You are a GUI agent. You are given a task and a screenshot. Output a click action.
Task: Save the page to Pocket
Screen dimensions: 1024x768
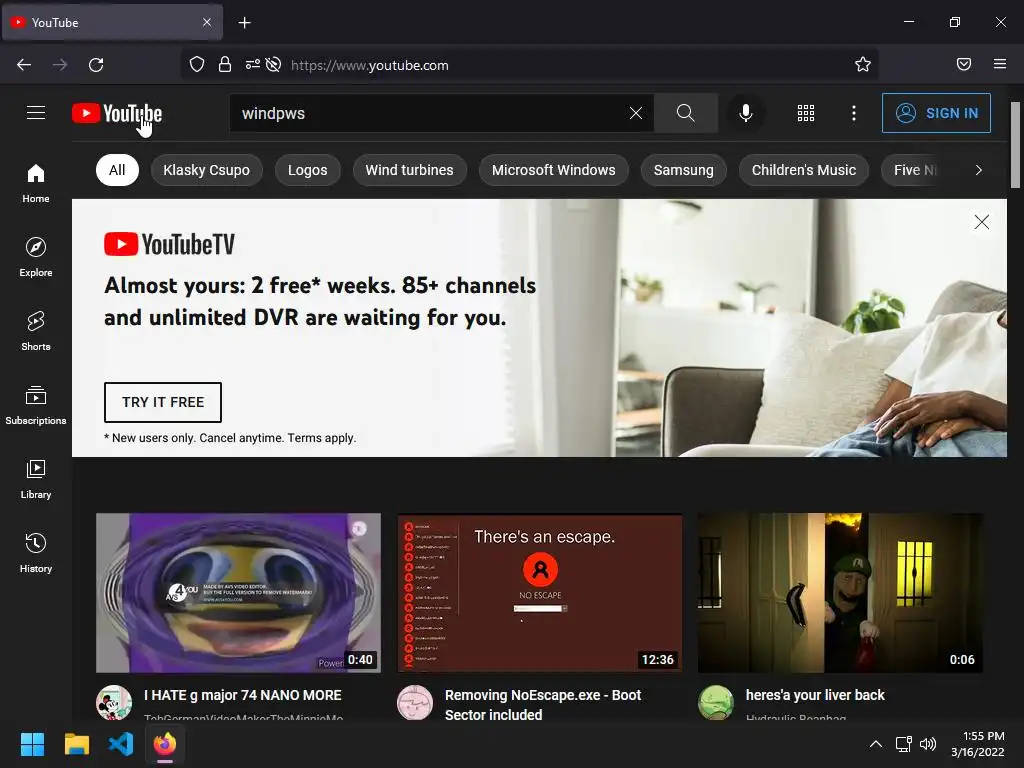pyautogui.click(x=963, y=64)
